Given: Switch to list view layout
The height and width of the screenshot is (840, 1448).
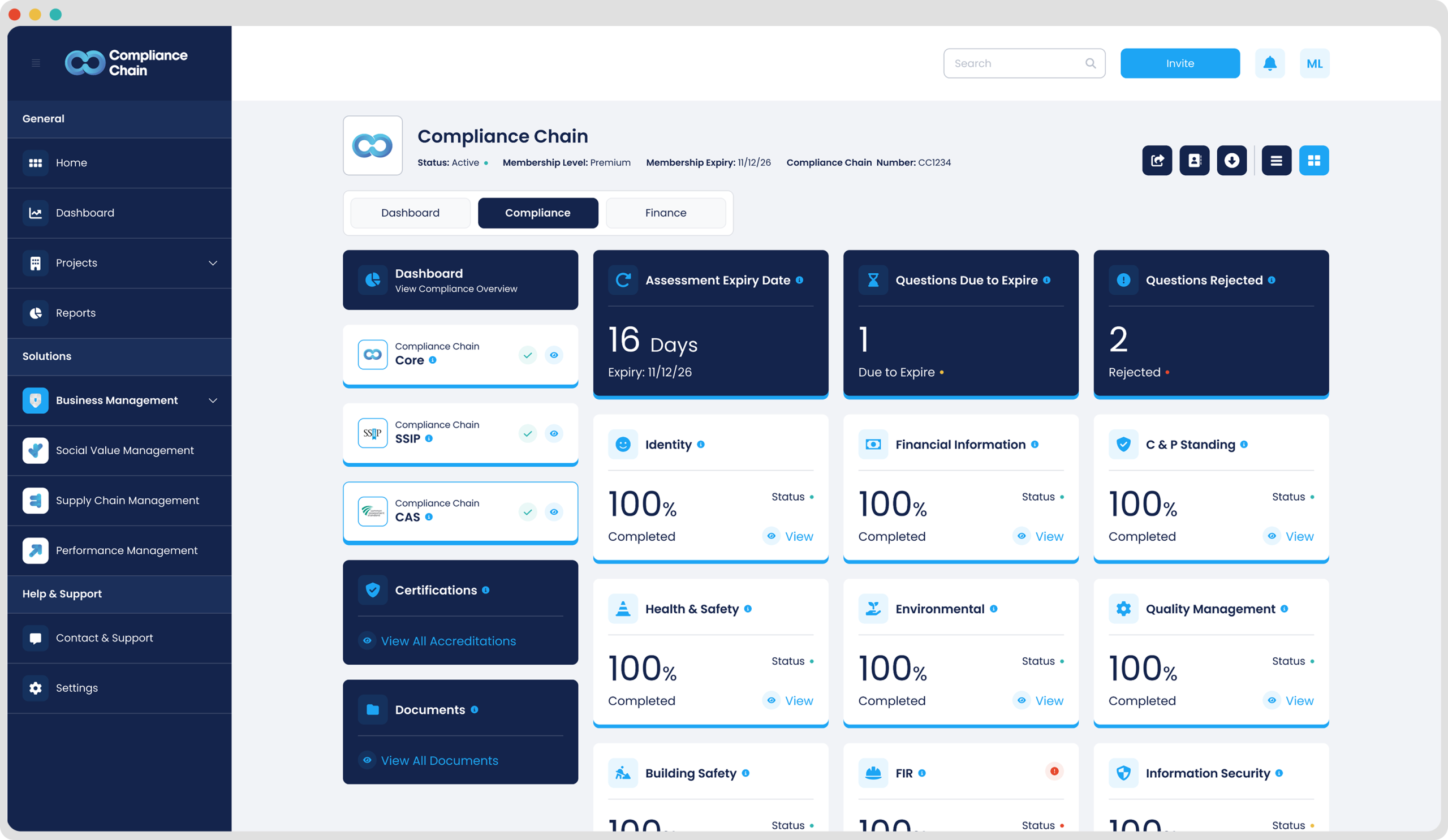Looking at the screenshot, I should click(x=1276, y=160).
